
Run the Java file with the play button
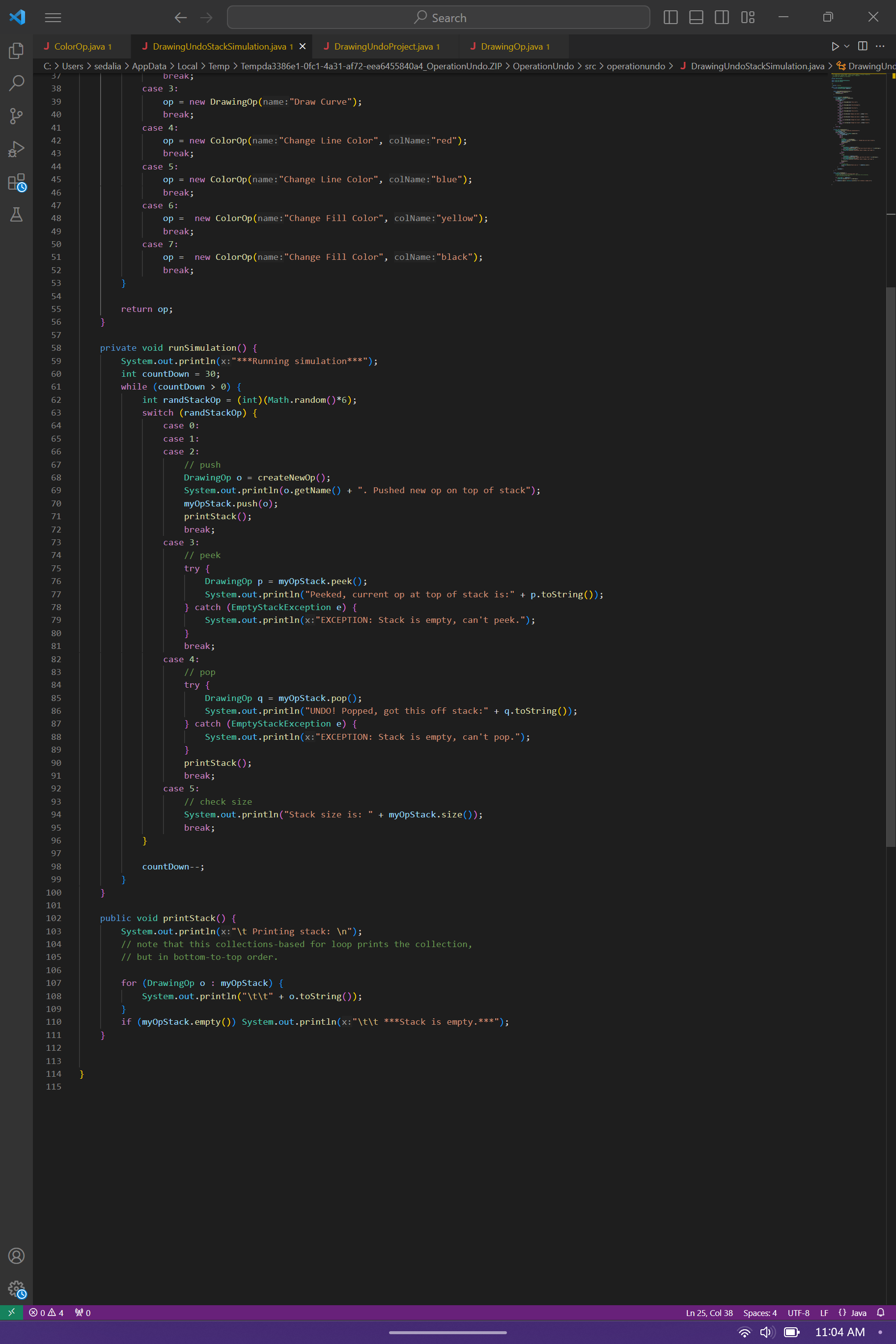(x=836, y=46)
